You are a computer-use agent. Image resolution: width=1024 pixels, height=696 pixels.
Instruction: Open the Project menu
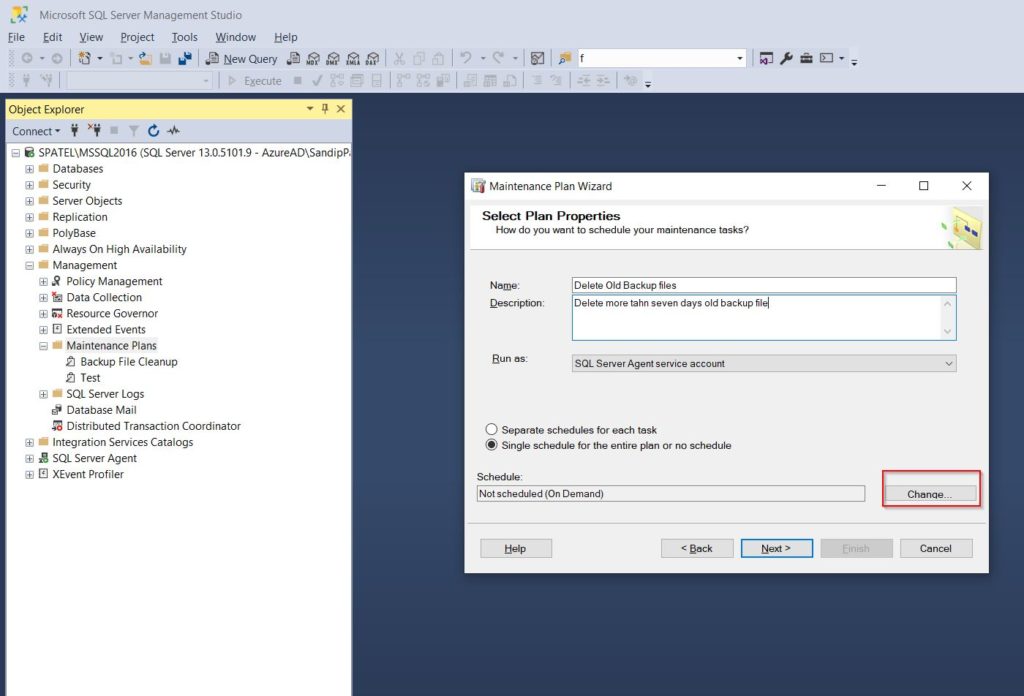click(x=137, y=37)
